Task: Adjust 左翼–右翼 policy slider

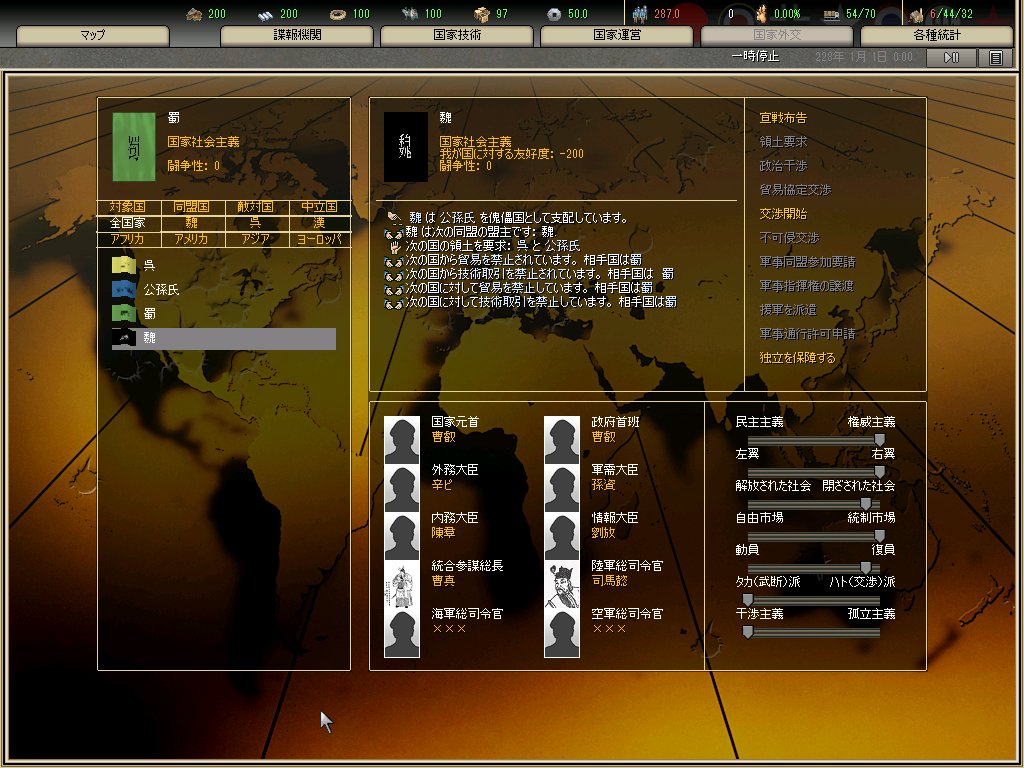Action: coord(814,472)
